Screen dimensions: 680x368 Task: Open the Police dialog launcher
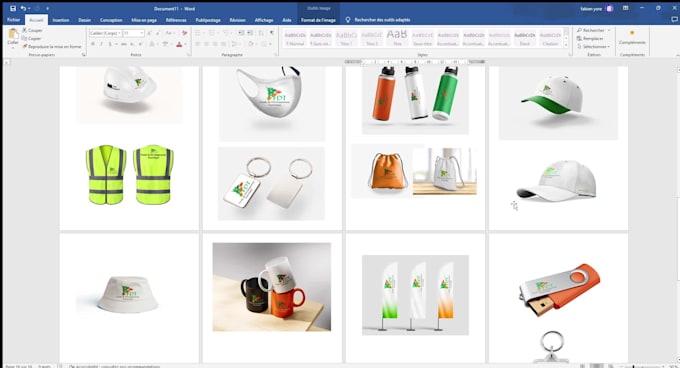click(x=189, y=55)
